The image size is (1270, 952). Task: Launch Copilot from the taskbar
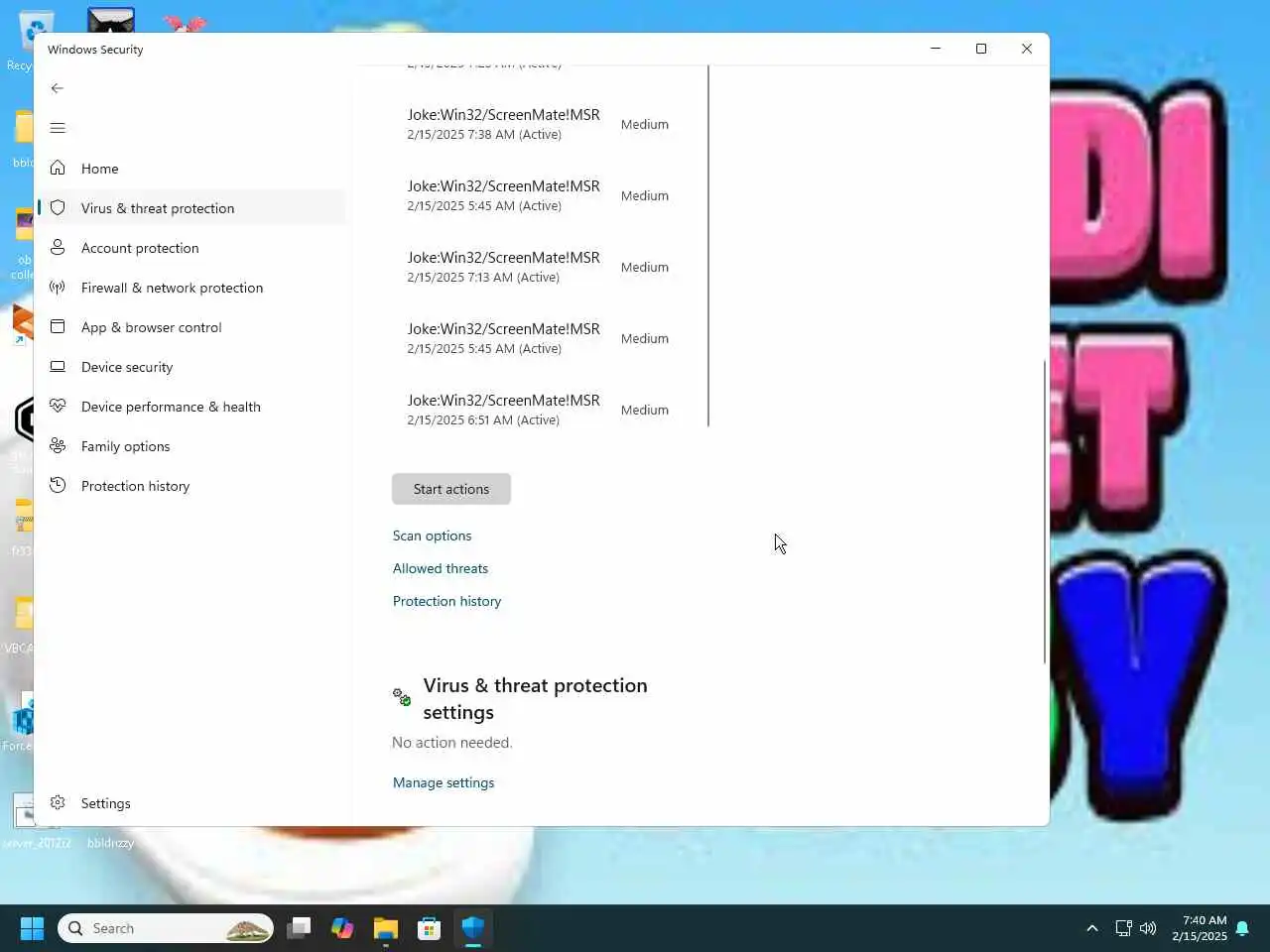point(342,928)
